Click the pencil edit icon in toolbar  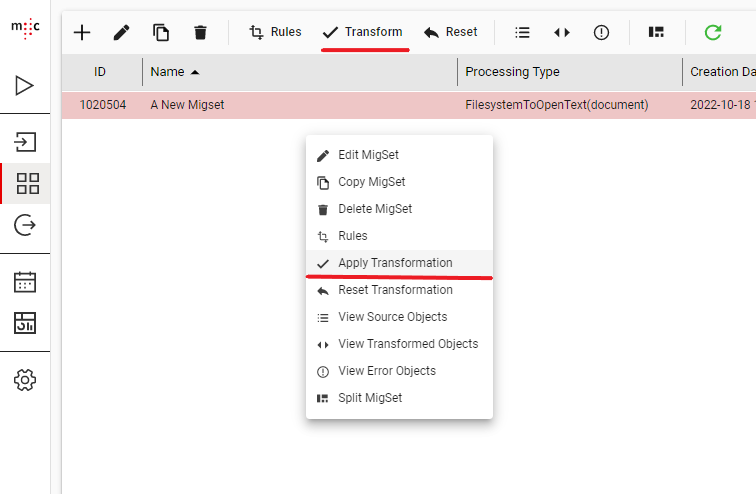(121, 32)
